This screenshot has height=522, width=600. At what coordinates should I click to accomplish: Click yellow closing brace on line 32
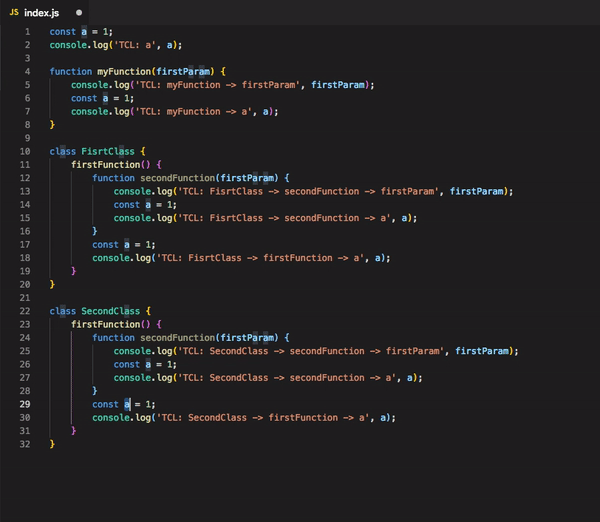(x=52, y=444)
